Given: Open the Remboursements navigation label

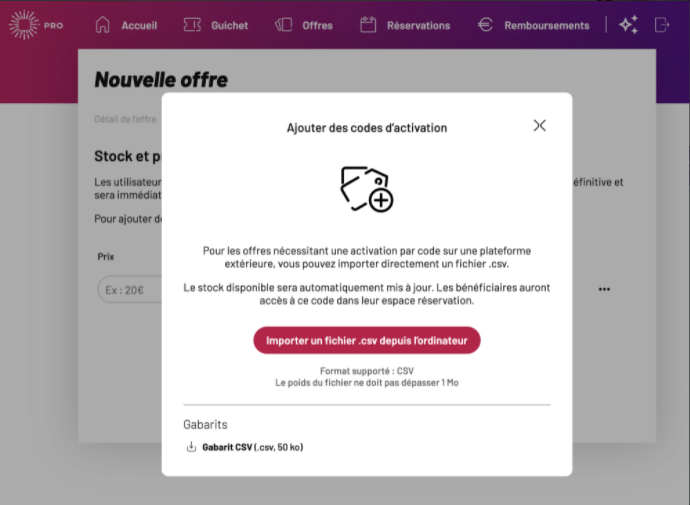Looking at the screenshot, I should [547, 26].
